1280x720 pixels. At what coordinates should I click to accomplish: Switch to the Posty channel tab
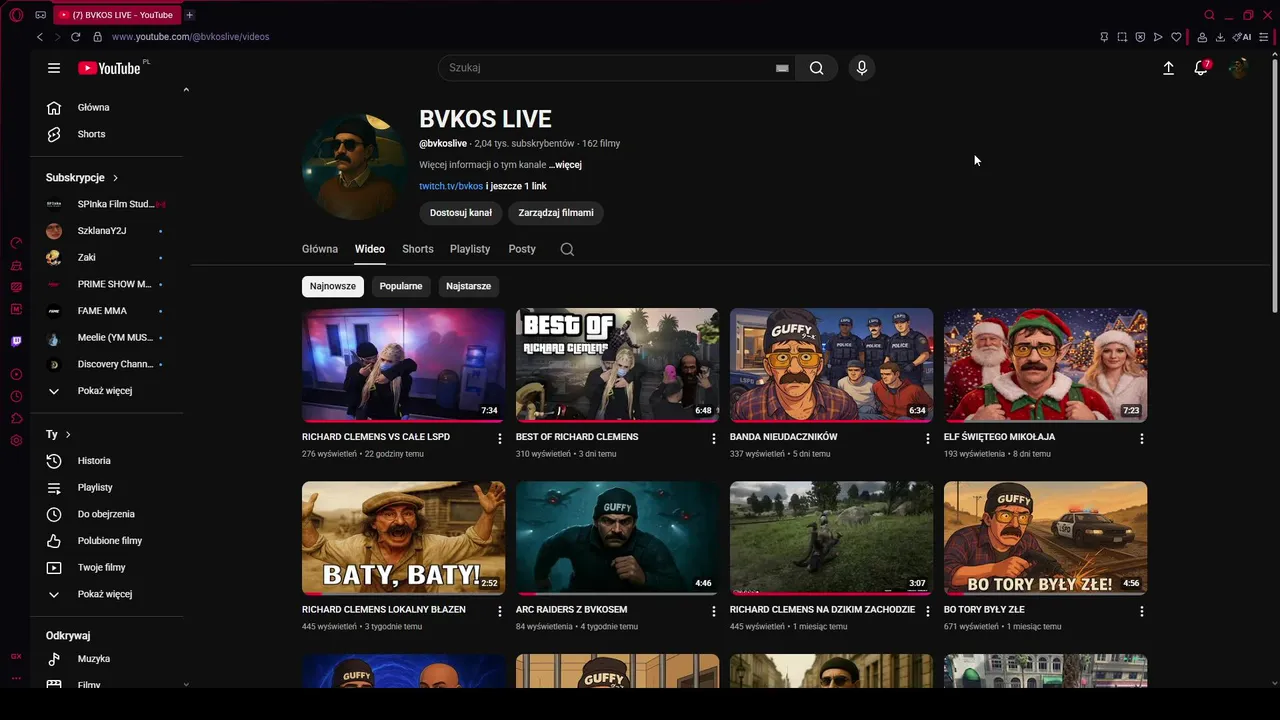(x=522, y=249)
